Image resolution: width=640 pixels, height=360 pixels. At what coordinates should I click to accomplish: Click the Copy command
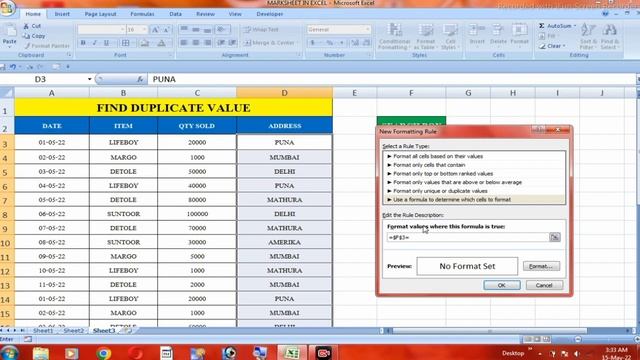tap(34, 36)
